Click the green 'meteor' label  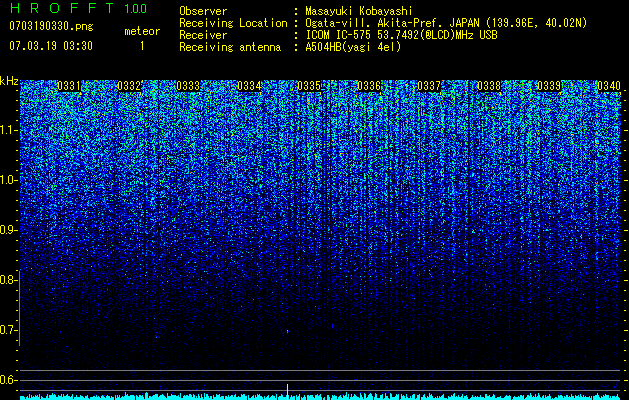142,31
